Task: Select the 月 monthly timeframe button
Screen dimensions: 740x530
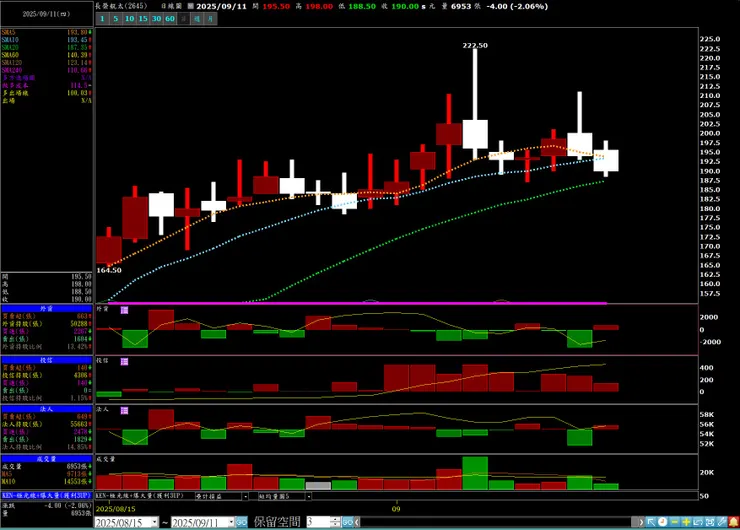Action: point(210,19)
